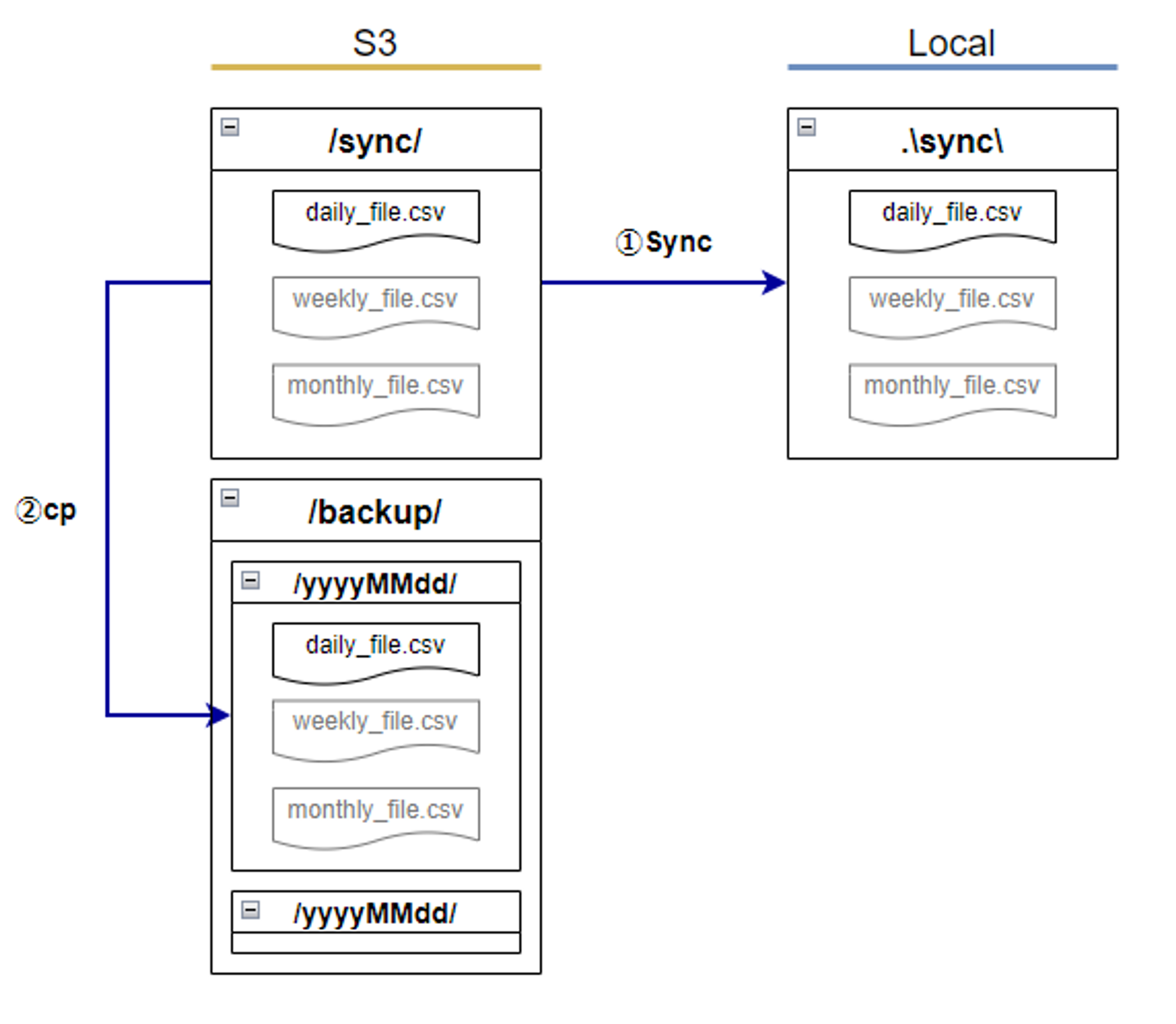Select monthly_file.csv in Local .\sync\
This screenshot has width=1176, height=1024.
[953, 394]
